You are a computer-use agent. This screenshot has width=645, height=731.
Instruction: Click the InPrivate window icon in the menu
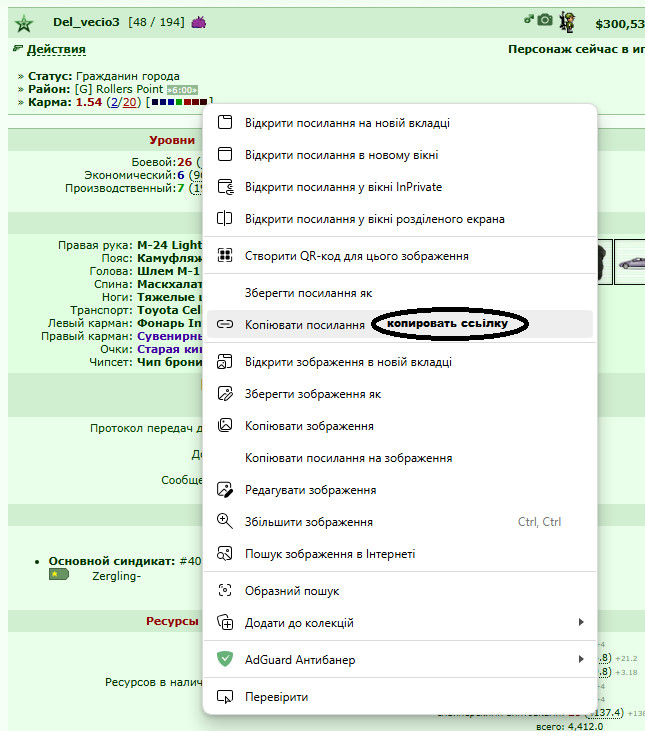point(226,186)
